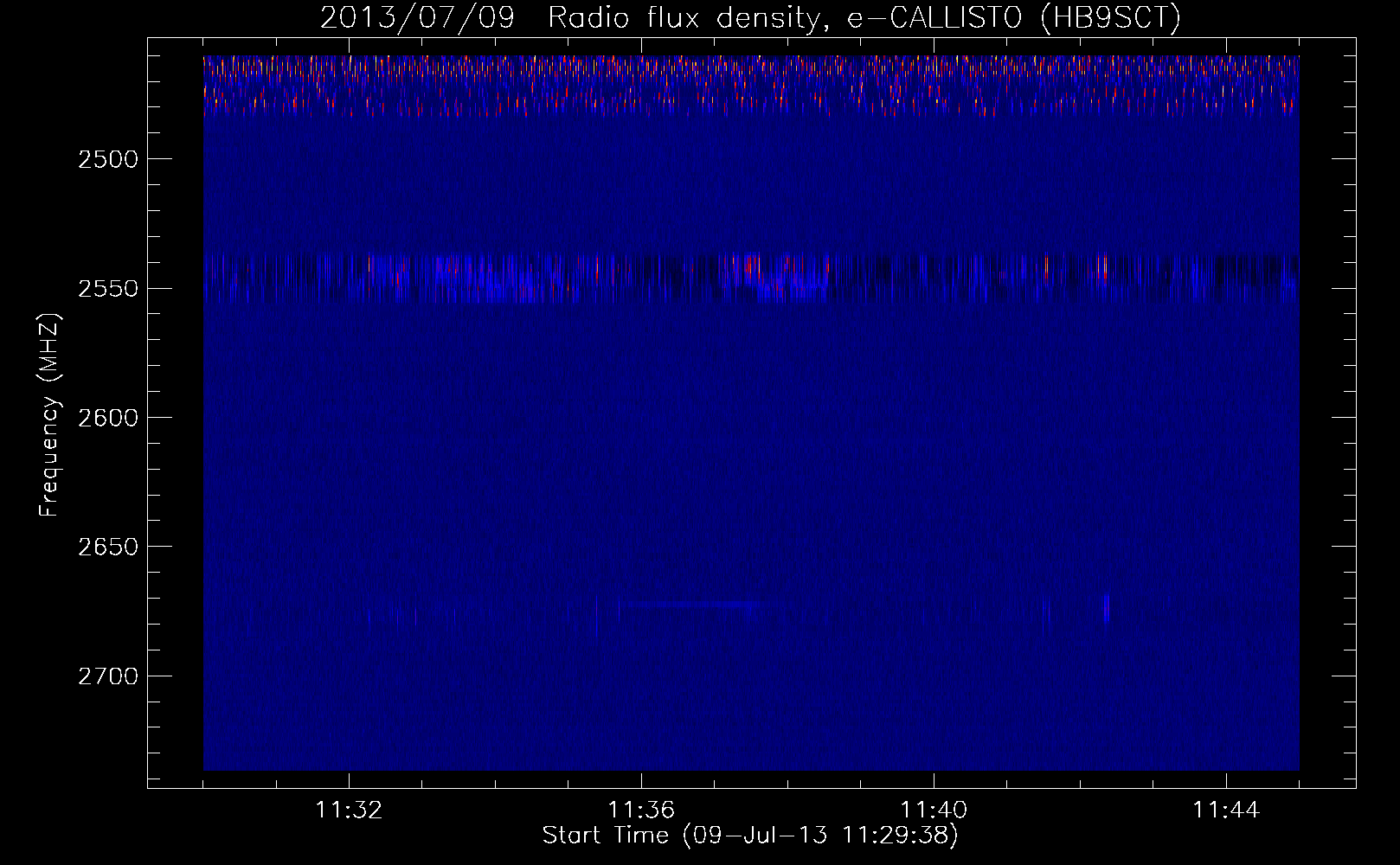
Task: Click the 'Frequency (MHZ)' axis label
Action: (49, 416)
